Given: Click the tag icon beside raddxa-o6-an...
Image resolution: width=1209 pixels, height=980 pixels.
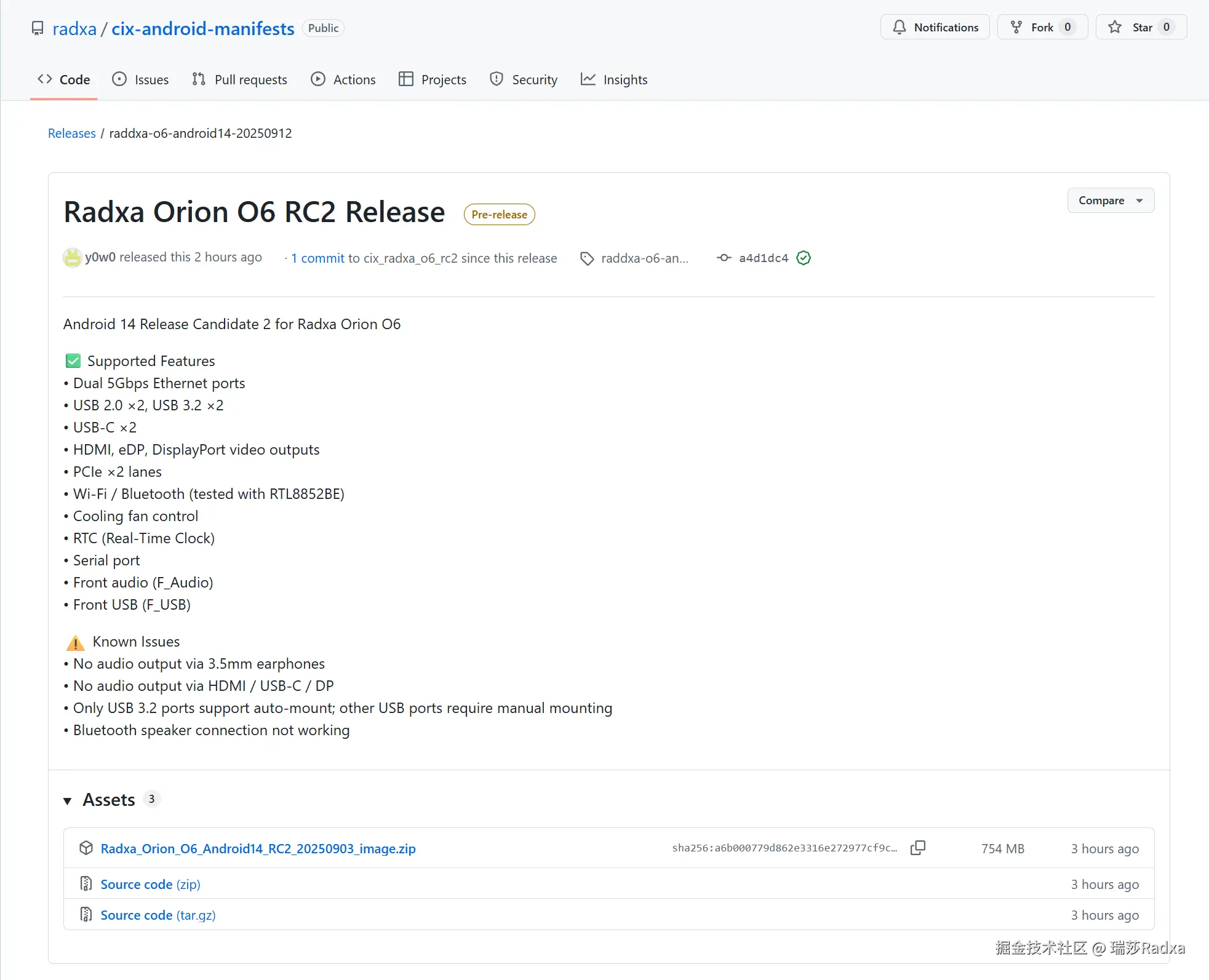Looking at the screenshot, I should [x=587, y=258].
